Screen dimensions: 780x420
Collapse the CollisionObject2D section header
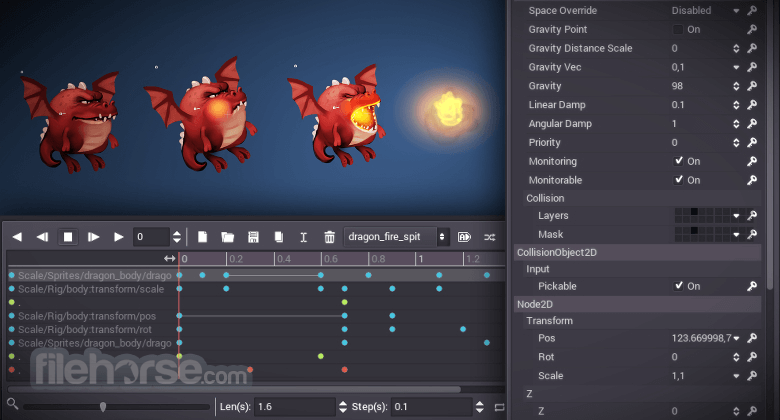637,252
